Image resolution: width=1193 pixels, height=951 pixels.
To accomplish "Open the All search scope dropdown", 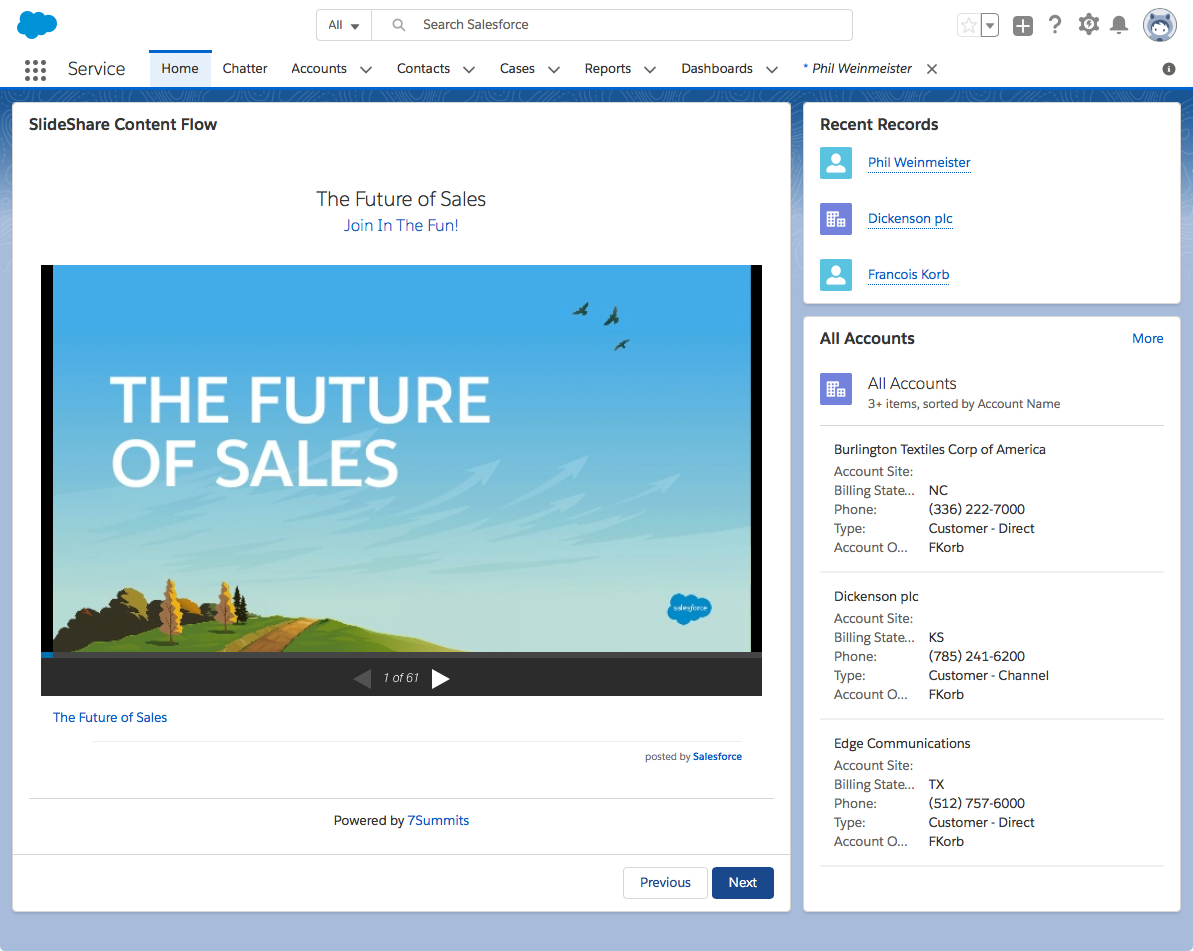I will click(343, 25).
